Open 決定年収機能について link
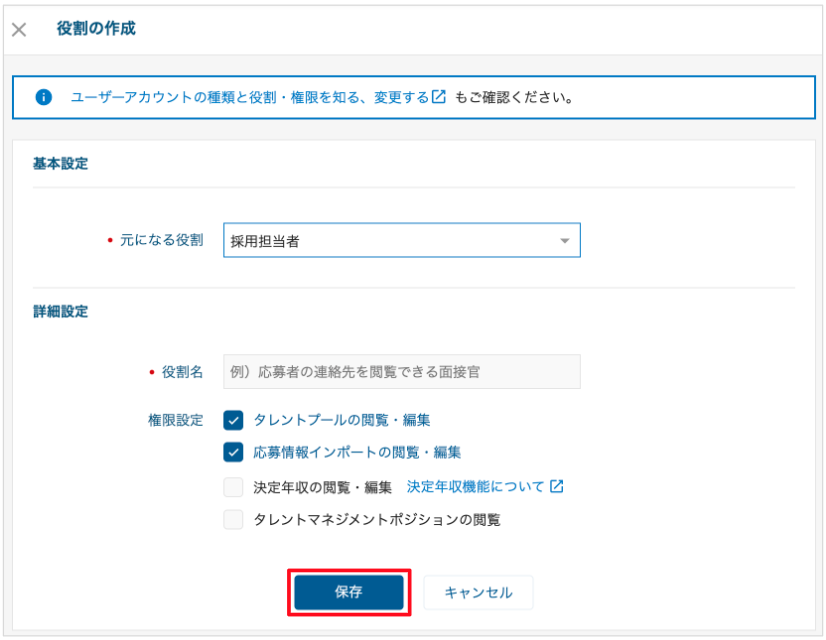Image resolution: width=826 pixels, height=640 pixels. tap(475, 487)
